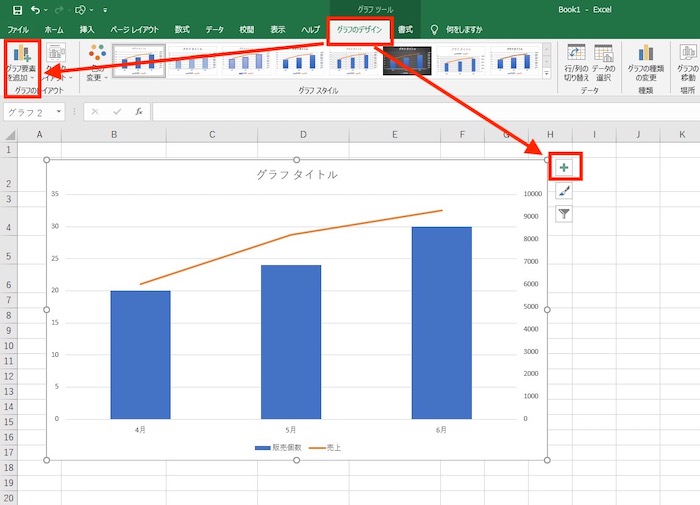This screenshot has width=700, height=505.
Task: Click the Undo arrow in quick access toolbar
Action: point(36,9)
